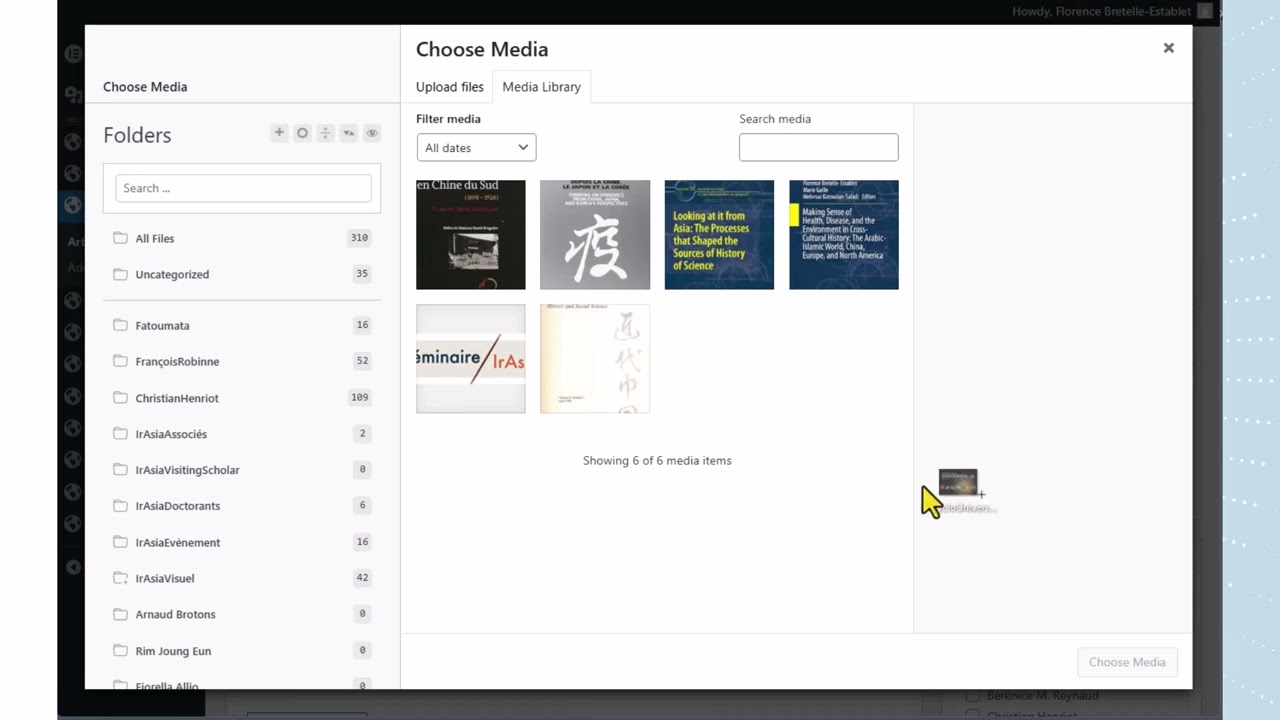This screenshot has width=1280, height=720.
Task: Click the 310 count badge for All Files
Action: pos(359,238)
